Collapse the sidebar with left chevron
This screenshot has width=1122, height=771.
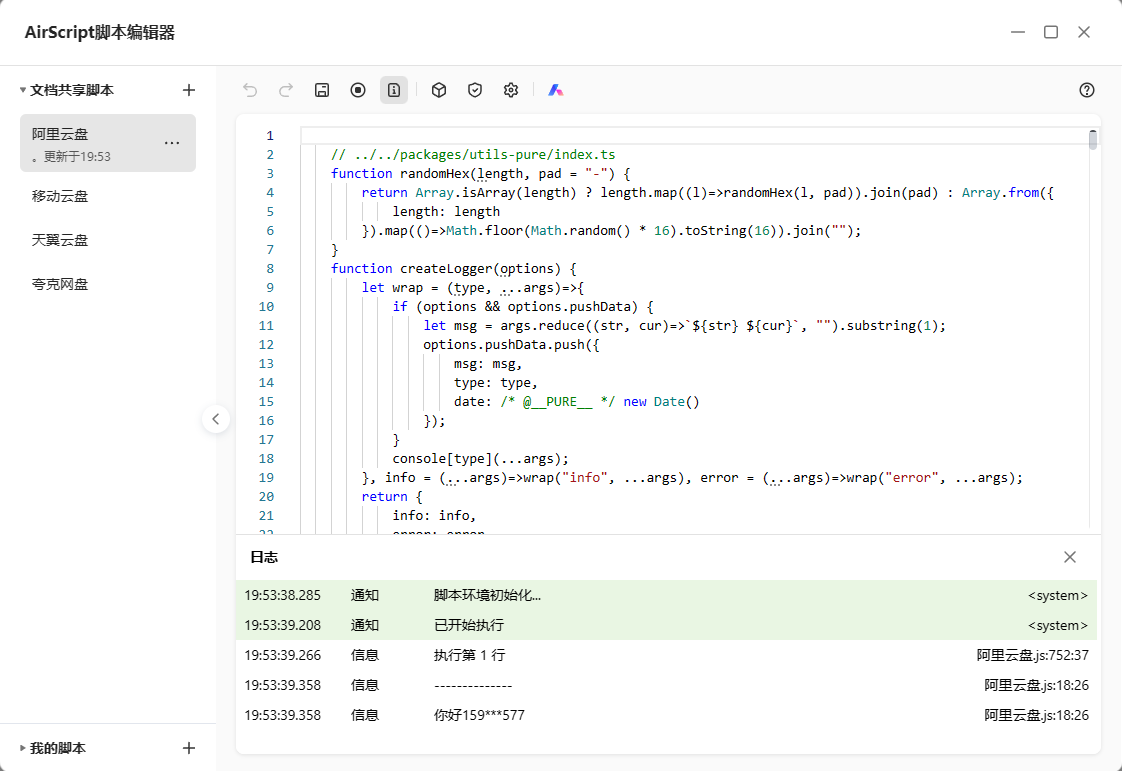click(216, 418)
